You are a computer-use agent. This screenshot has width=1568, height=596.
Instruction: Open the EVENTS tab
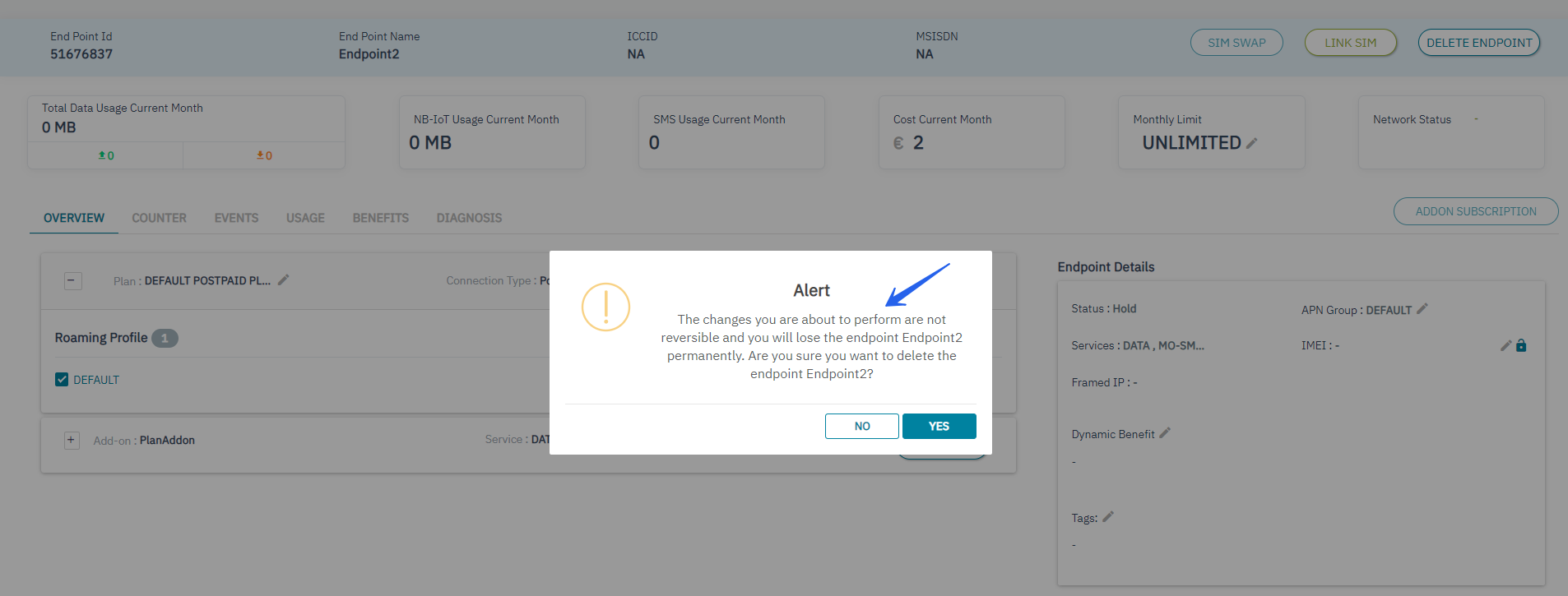click(236, 218)
